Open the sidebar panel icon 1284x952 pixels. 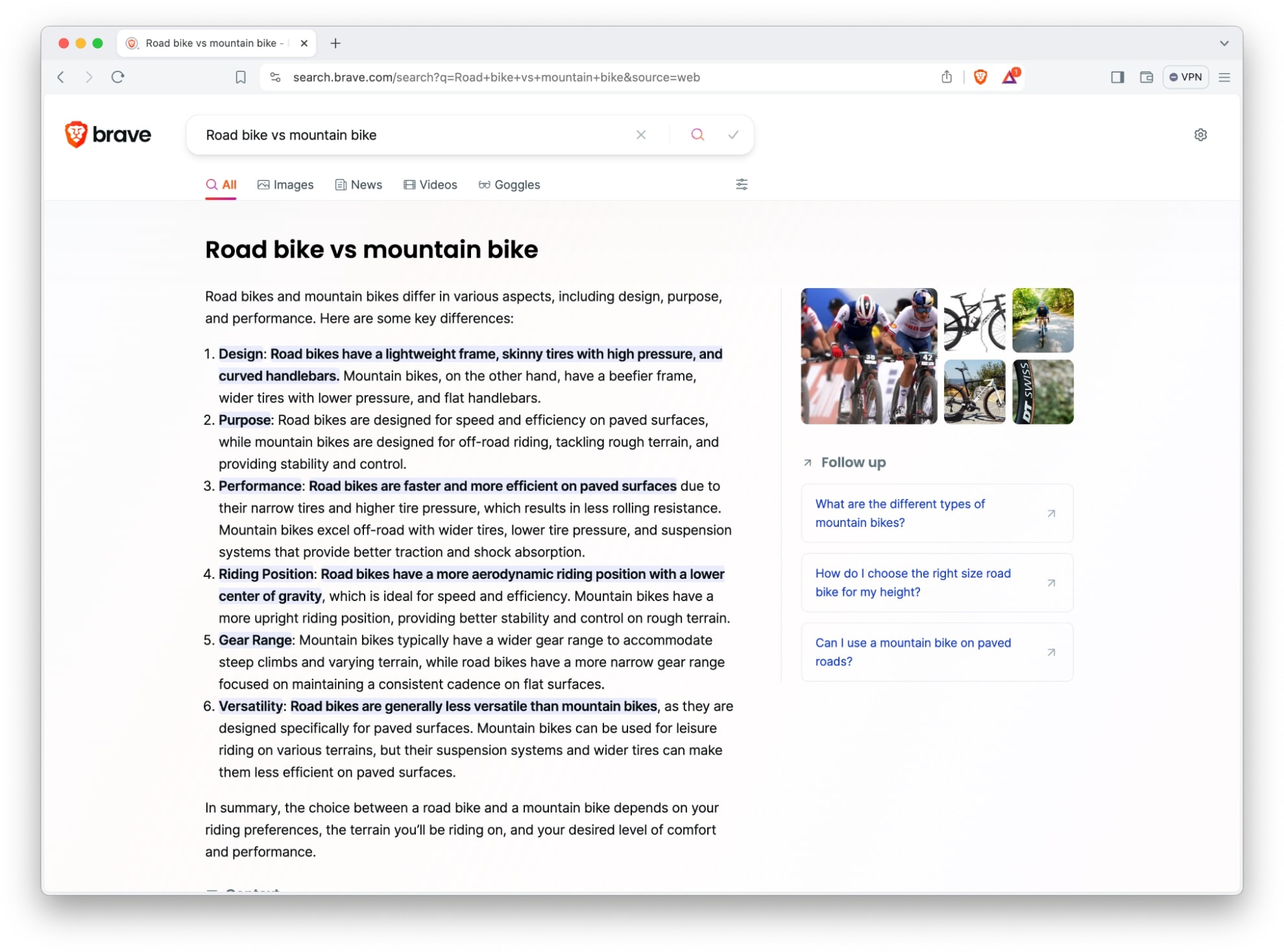[1117, 77]
